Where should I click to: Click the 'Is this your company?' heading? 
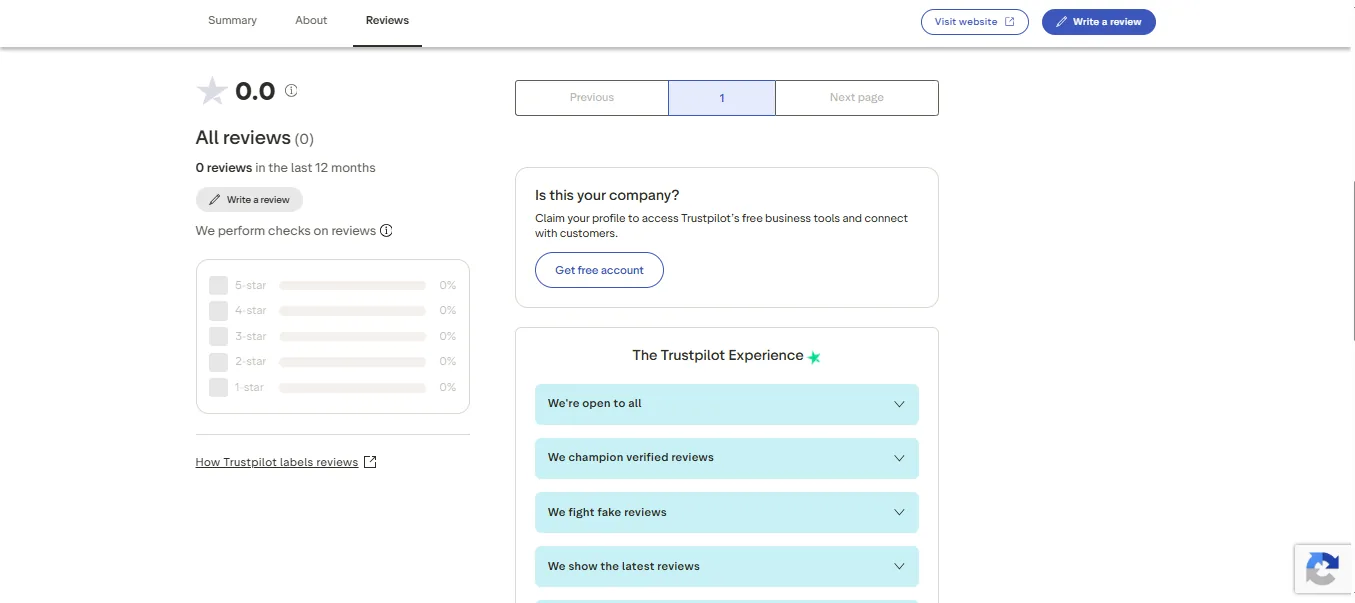pyautogui.click(x=607, y=196)
